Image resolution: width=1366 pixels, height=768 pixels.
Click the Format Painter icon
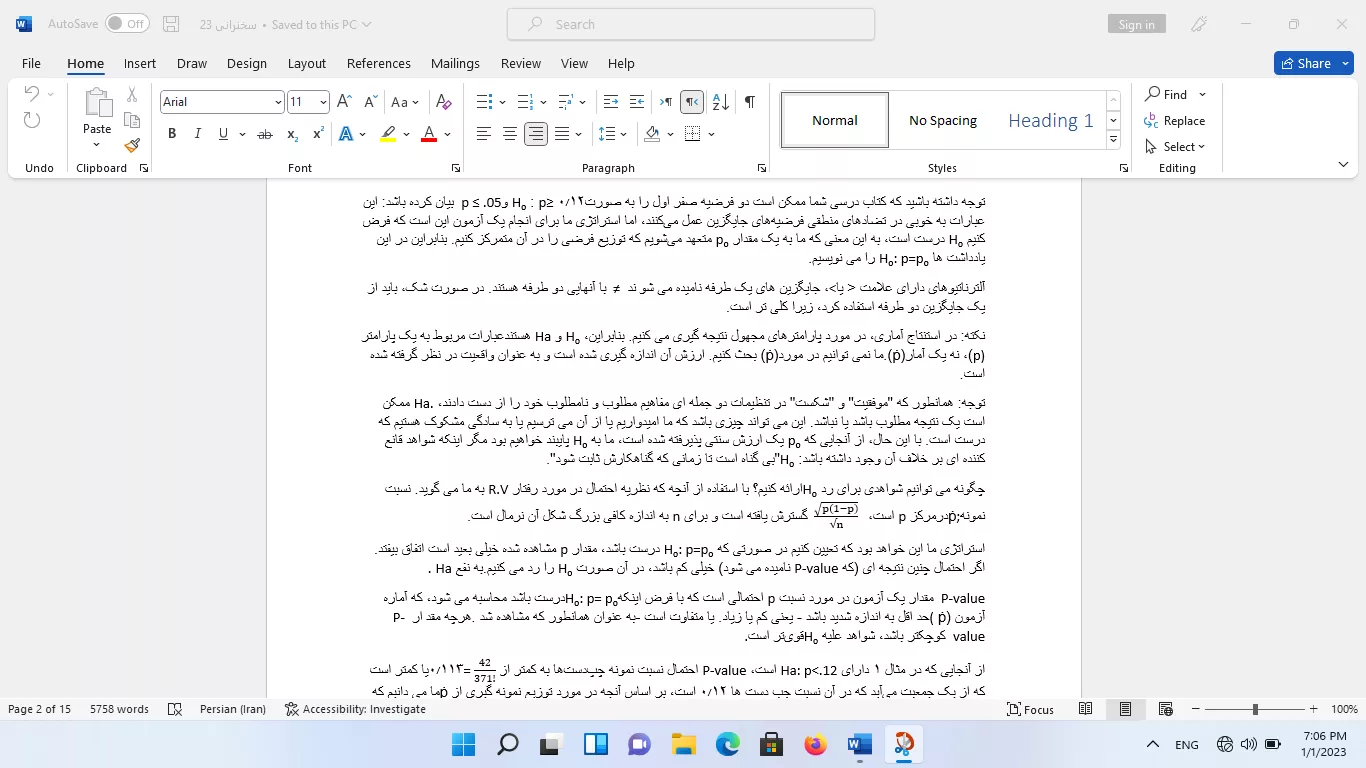coord(132,146)
